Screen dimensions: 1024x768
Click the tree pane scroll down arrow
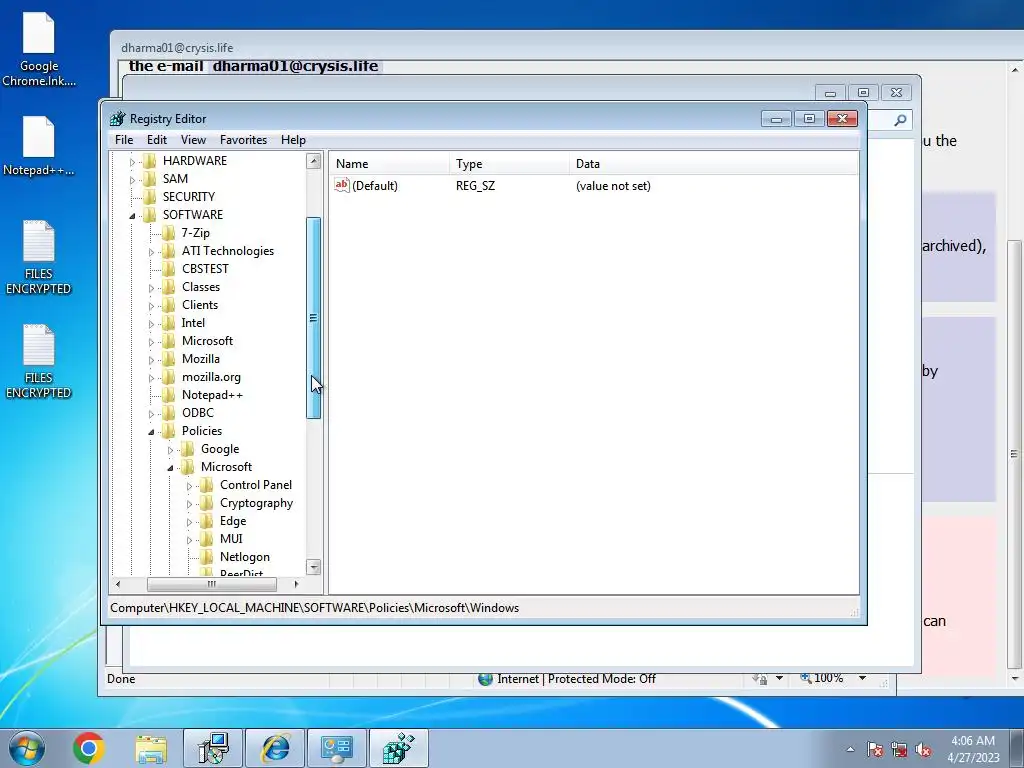point(313,567)
